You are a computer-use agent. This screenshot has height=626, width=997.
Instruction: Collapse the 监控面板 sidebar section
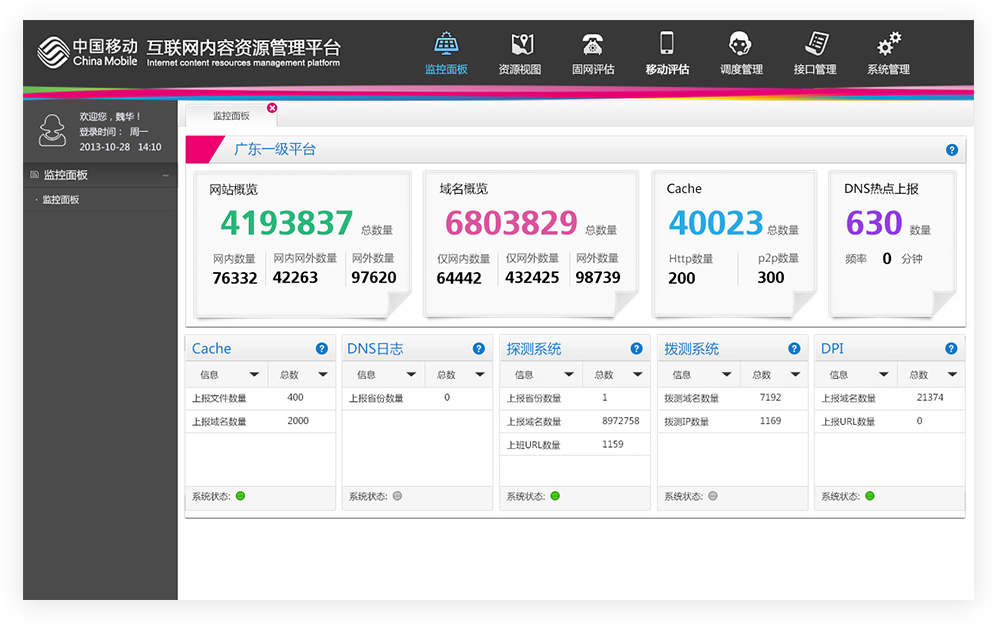(166, 175)
